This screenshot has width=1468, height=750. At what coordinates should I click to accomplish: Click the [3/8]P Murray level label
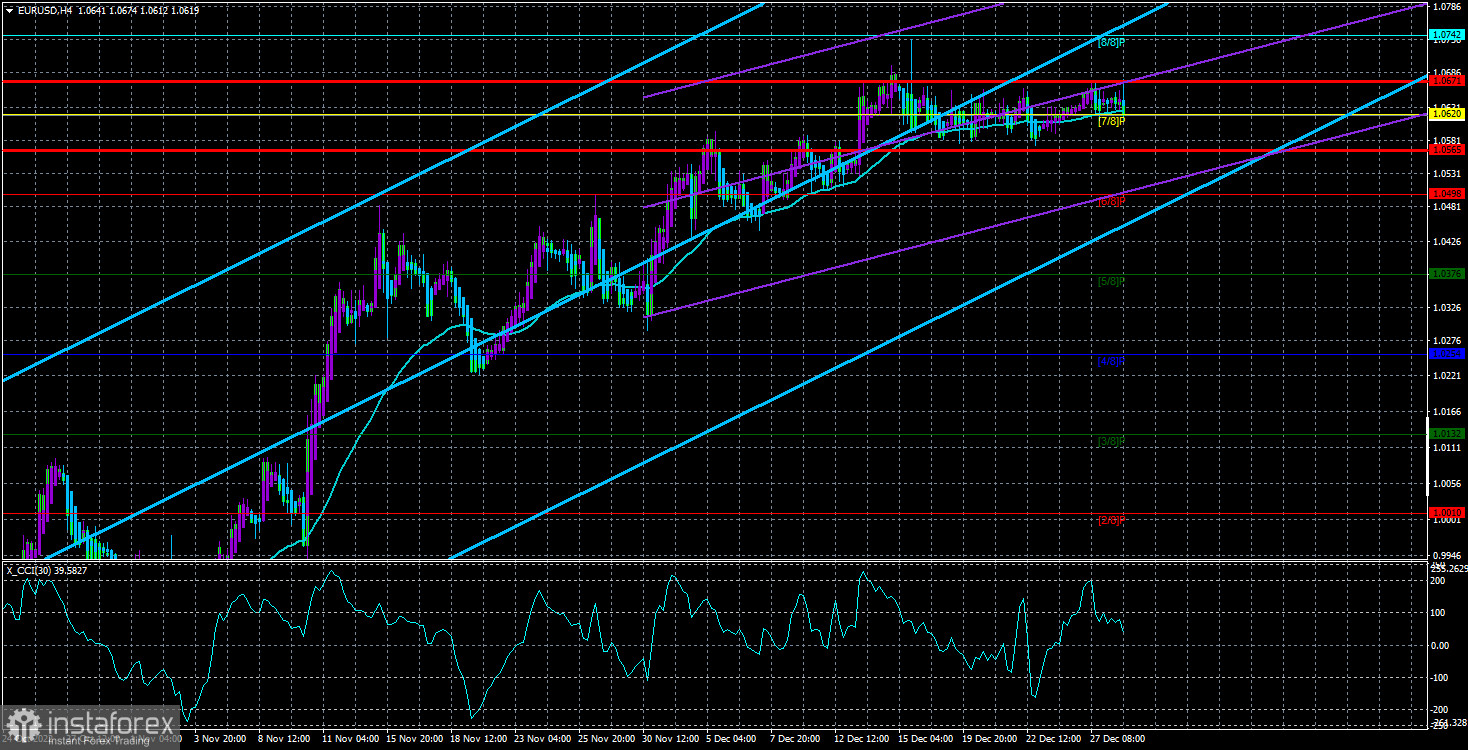(x=1111, y=441)
